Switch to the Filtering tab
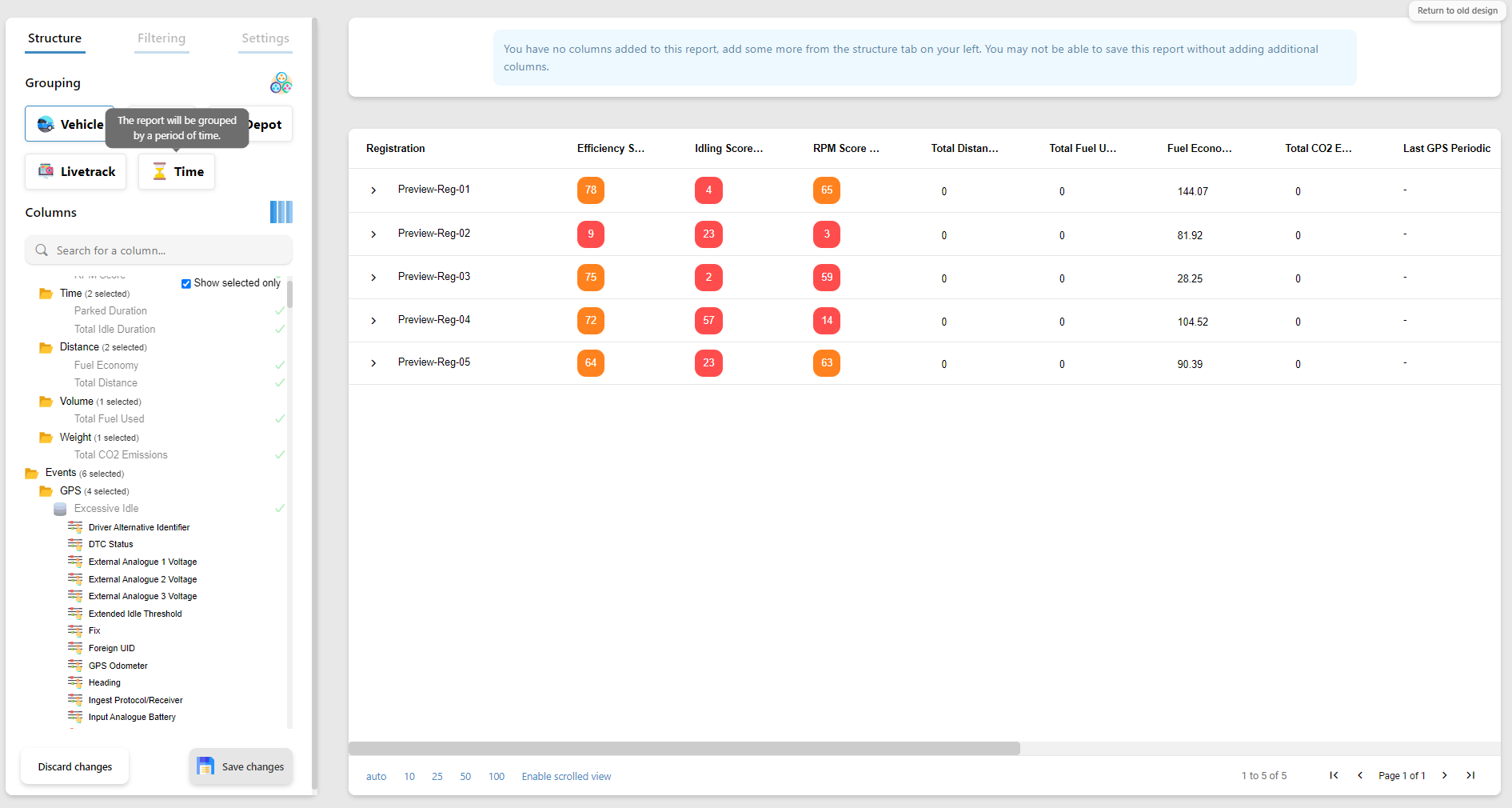The height and width of the screenshot is (808, 1512). (x=161, y=38)
